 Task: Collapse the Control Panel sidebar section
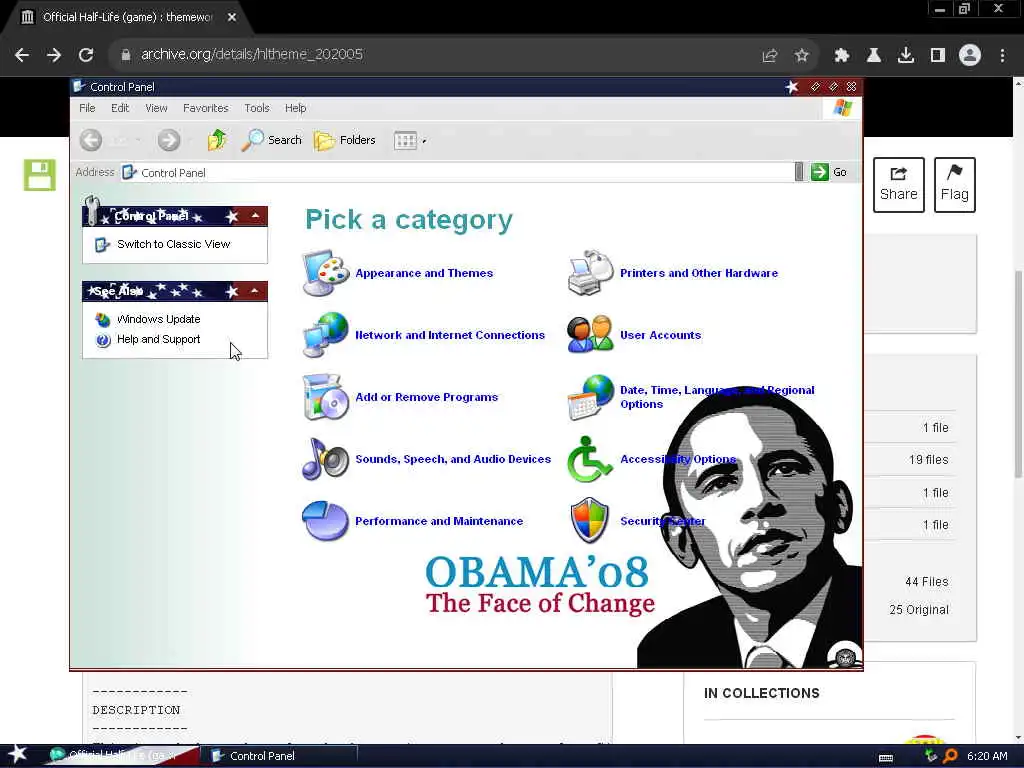(255, 216)
